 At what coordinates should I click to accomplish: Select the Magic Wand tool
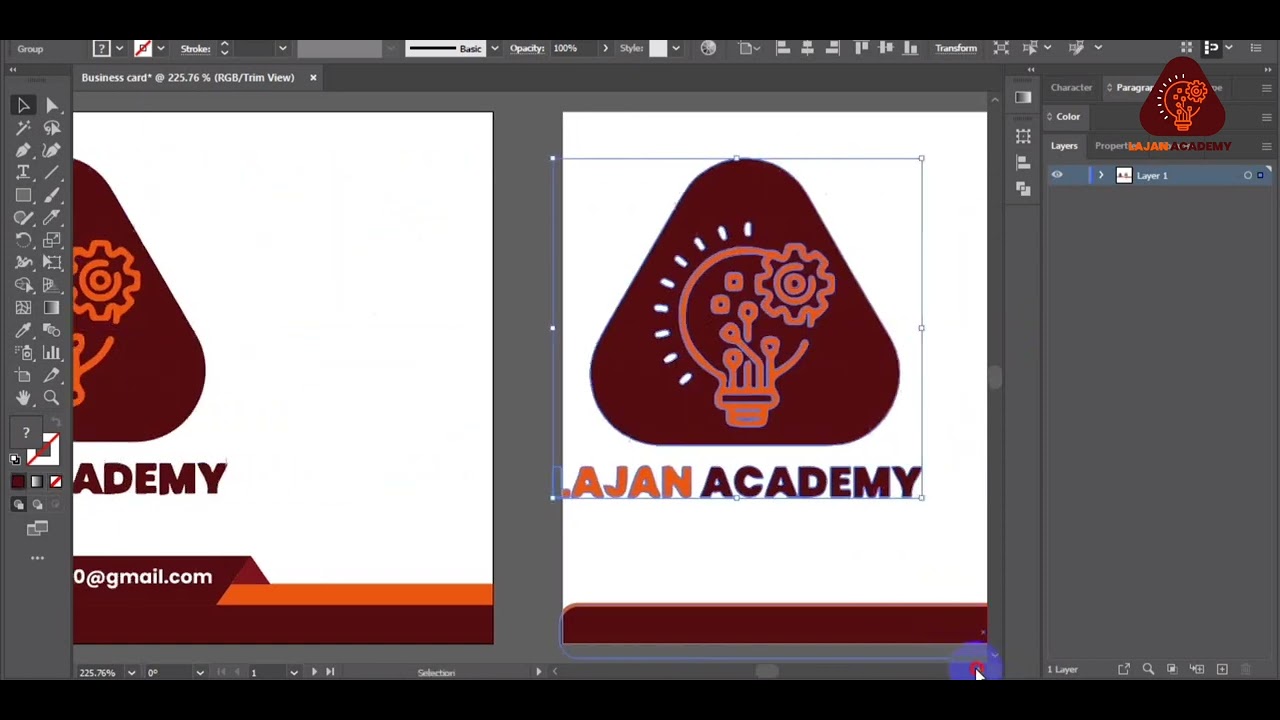pyautogui.click(x=23, y=128)
